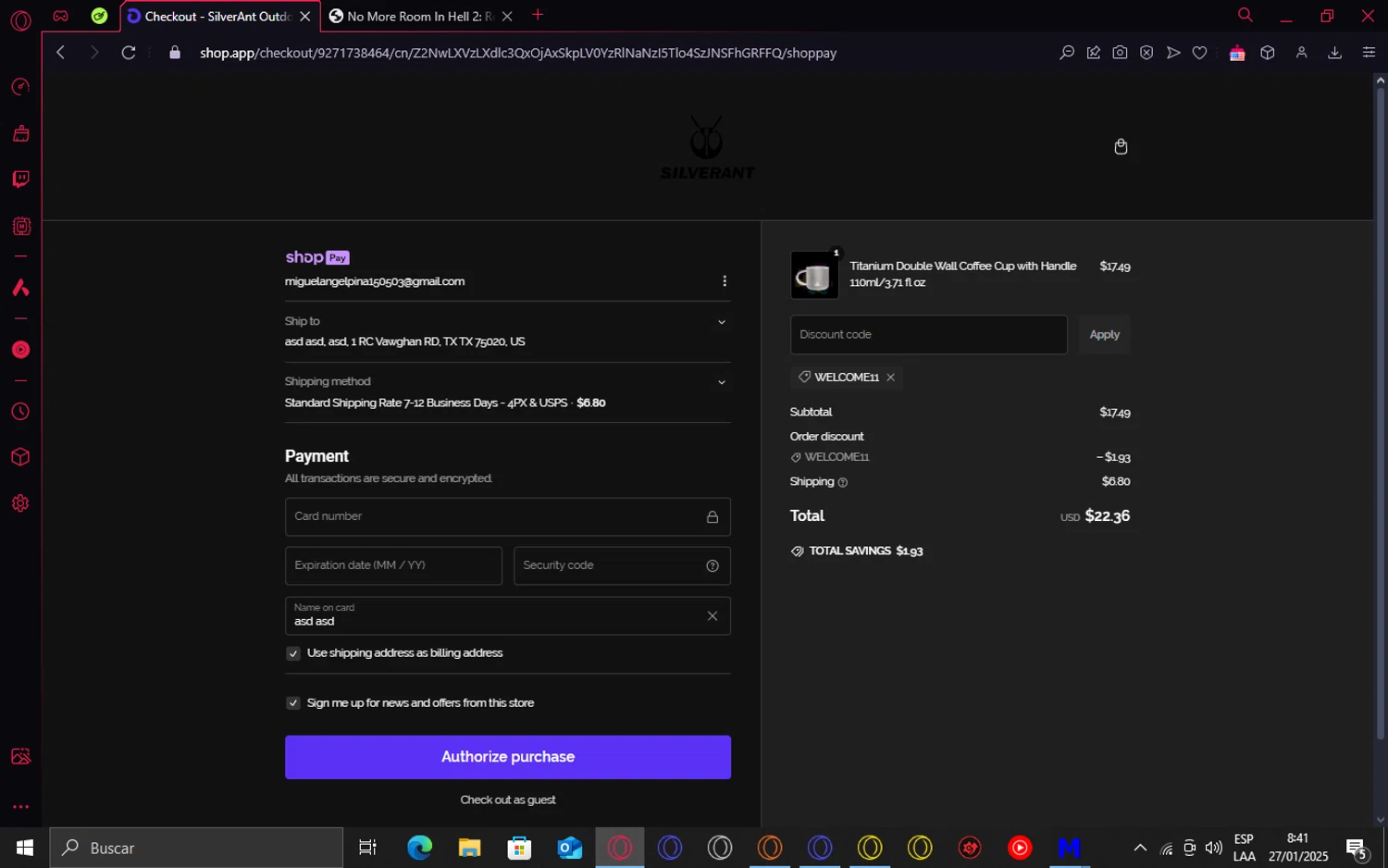Screen dimensions: 1388x868
Task: Open Microsoft Store from the taskbar
Action: click(520, 848)
